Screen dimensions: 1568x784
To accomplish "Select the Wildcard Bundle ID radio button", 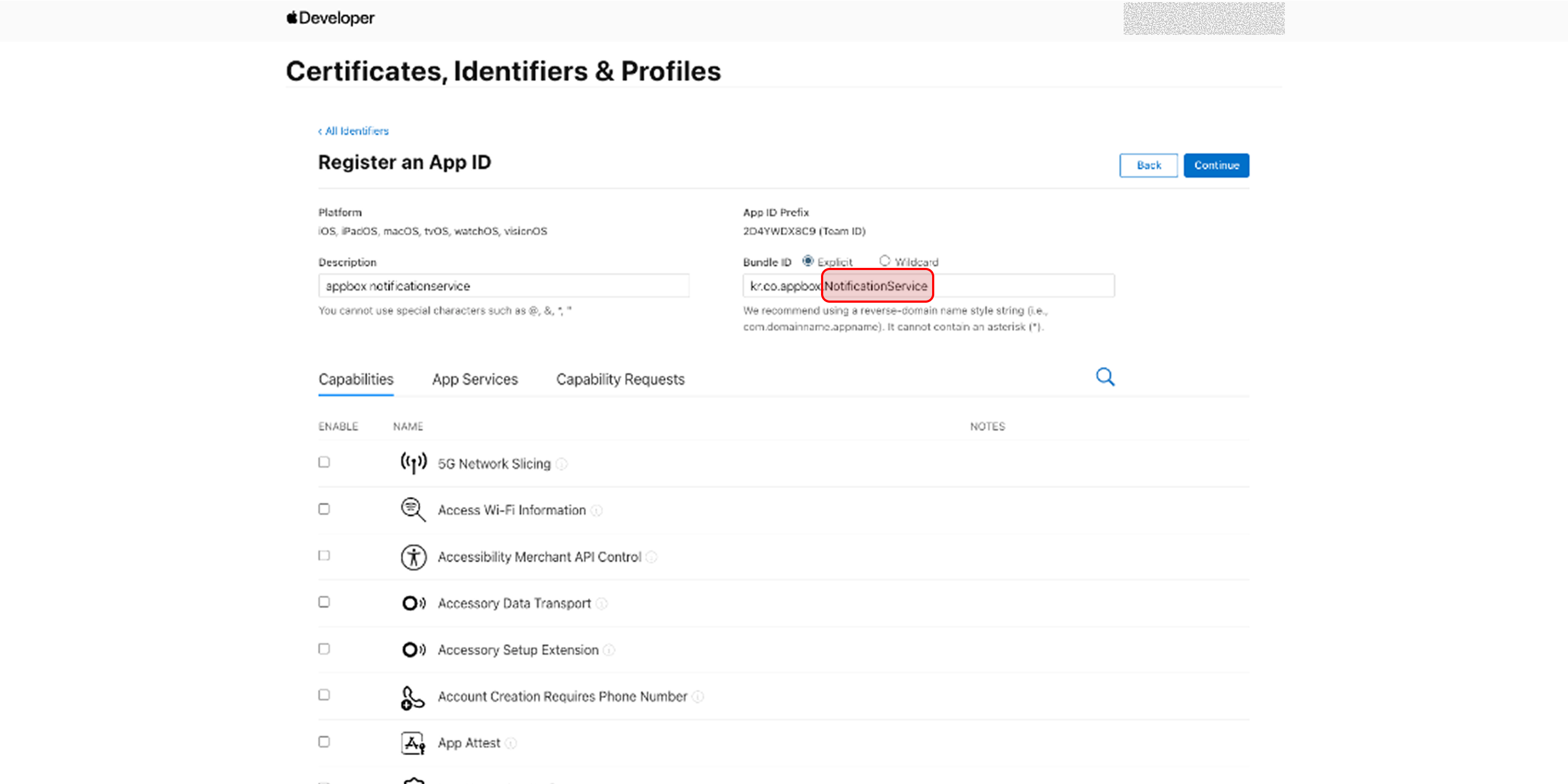I will [884, 261].
